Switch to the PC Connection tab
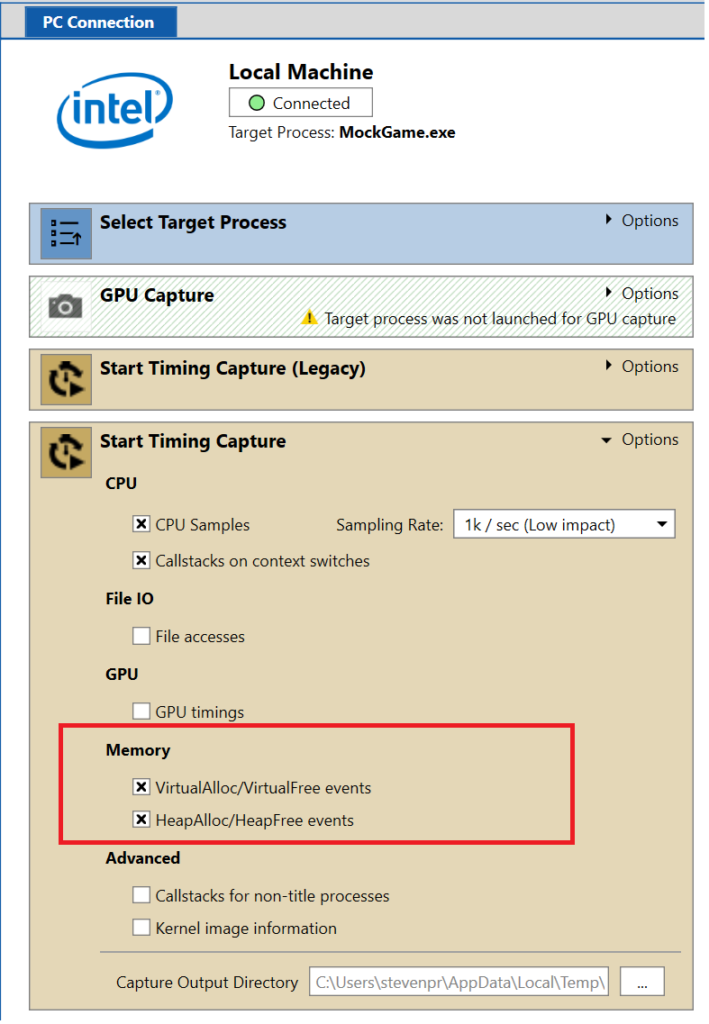 point(100,20)
